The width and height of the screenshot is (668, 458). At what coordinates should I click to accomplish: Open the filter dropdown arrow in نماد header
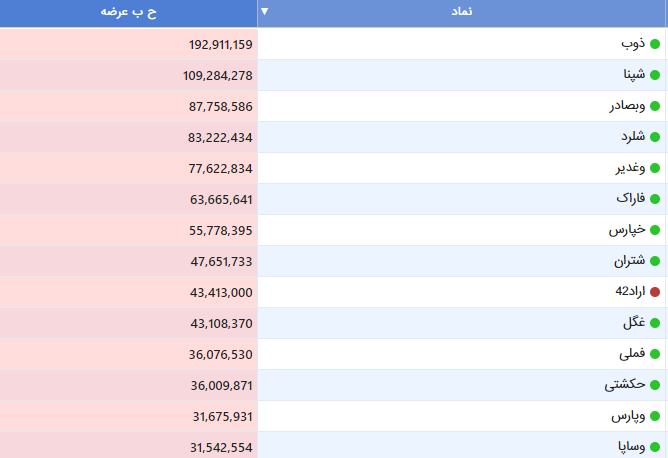(265, 11)
